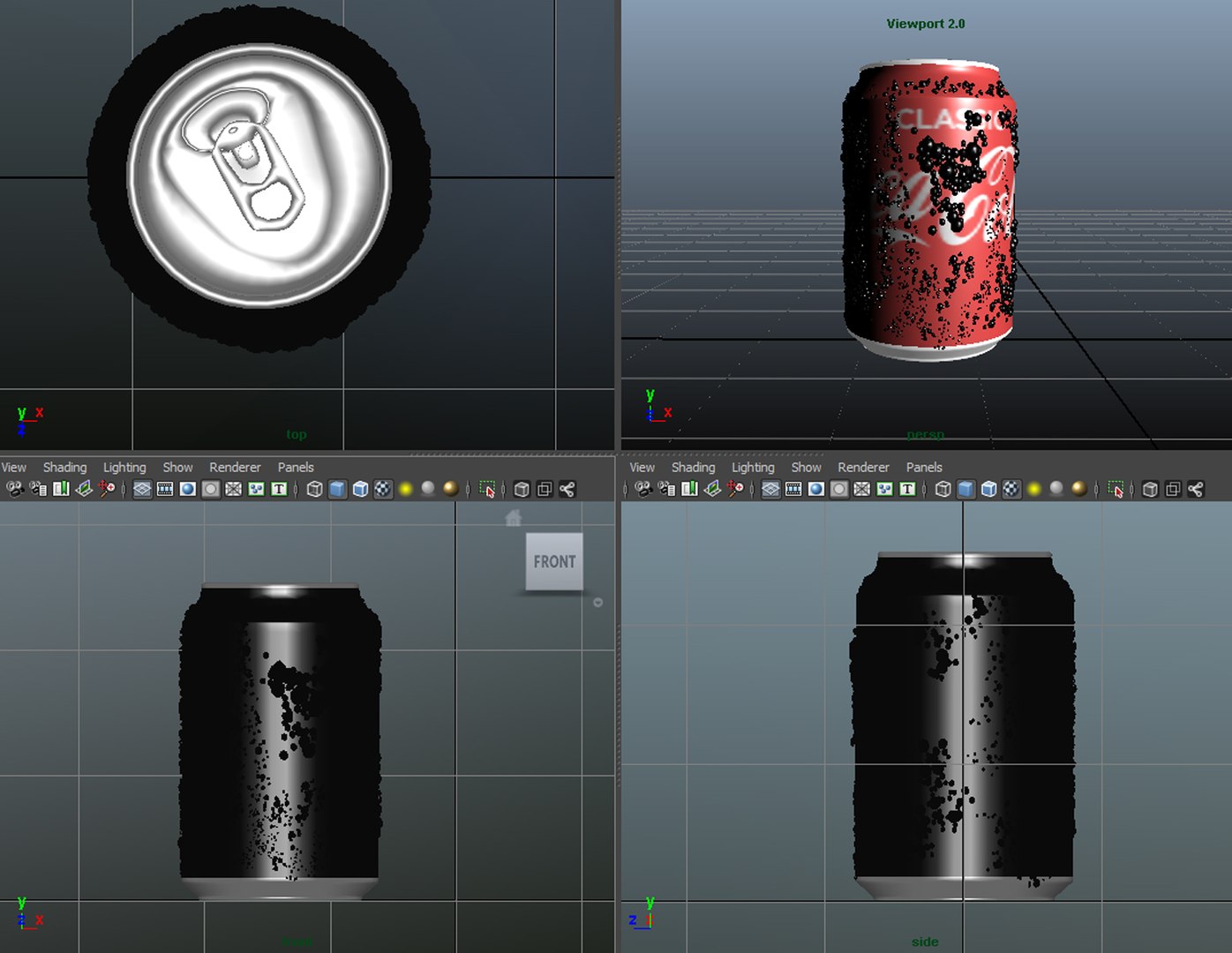Select the red Coca-Cola can in perspective view

[931, 212]
